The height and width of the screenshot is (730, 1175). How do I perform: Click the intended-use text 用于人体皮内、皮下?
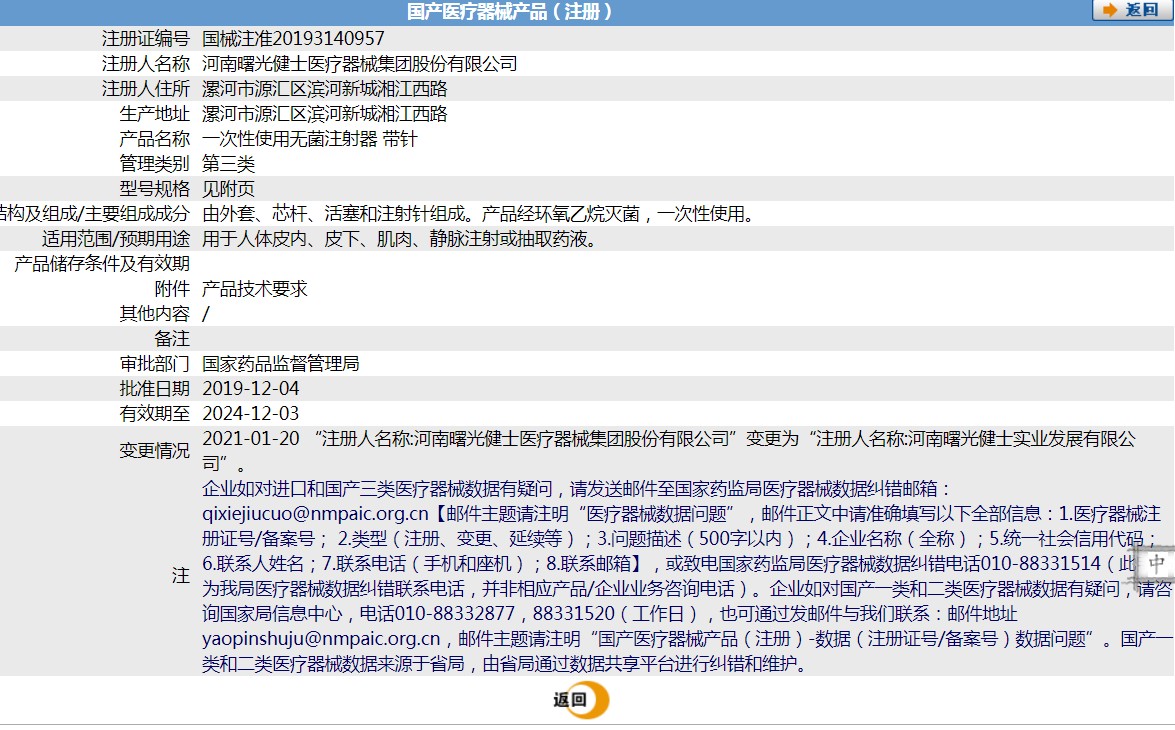401,239
